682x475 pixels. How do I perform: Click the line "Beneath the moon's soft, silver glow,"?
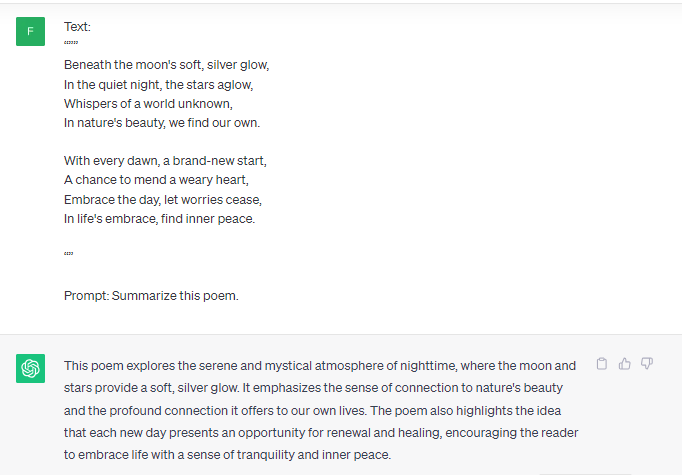(167, 65)
